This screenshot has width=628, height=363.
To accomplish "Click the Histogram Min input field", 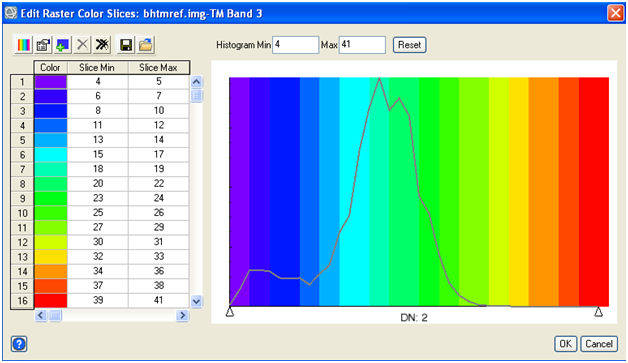I will [296, 45].
